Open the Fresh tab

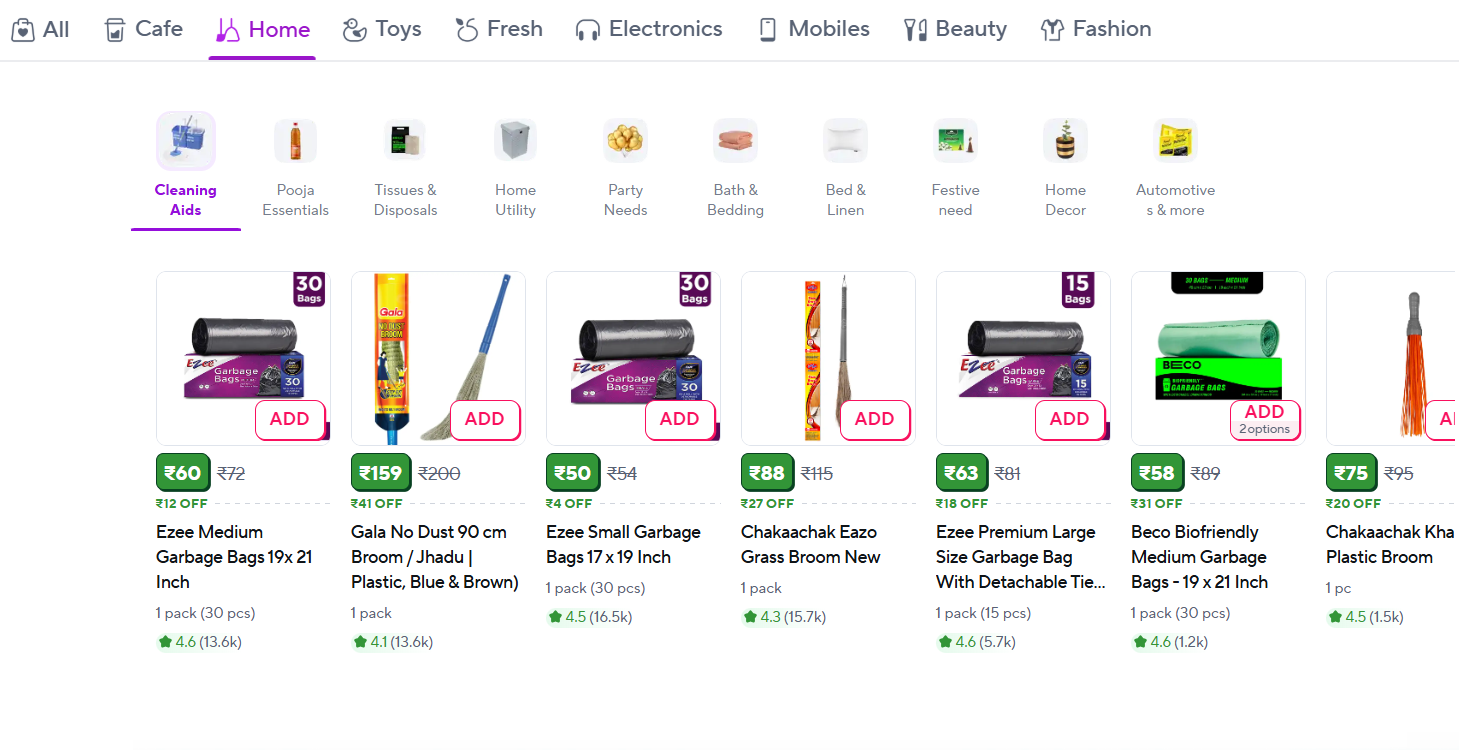(x=499, y=29)
